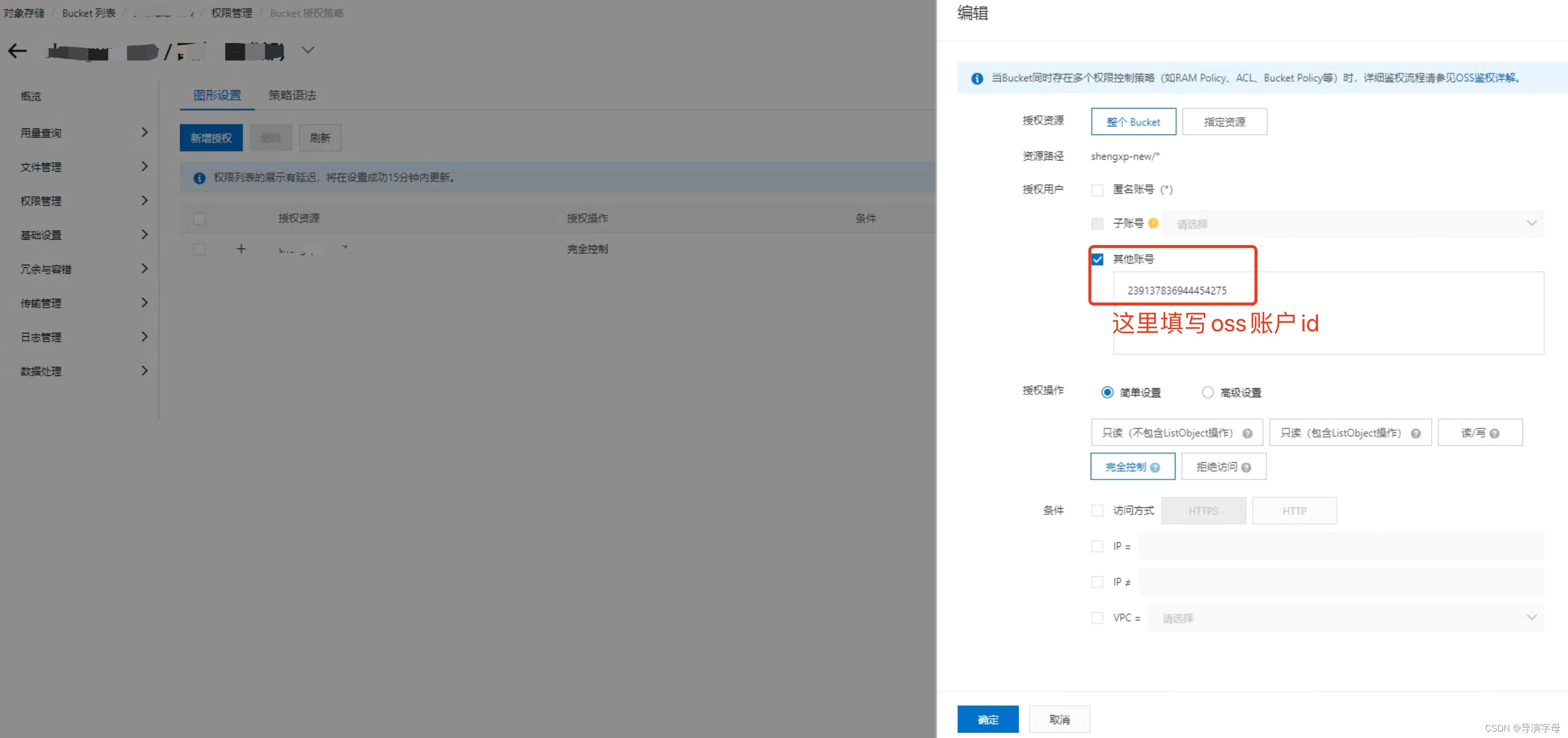Click the 确定 confirm button
This screenshot has height=738, width=1568.
tap(988, 720)
